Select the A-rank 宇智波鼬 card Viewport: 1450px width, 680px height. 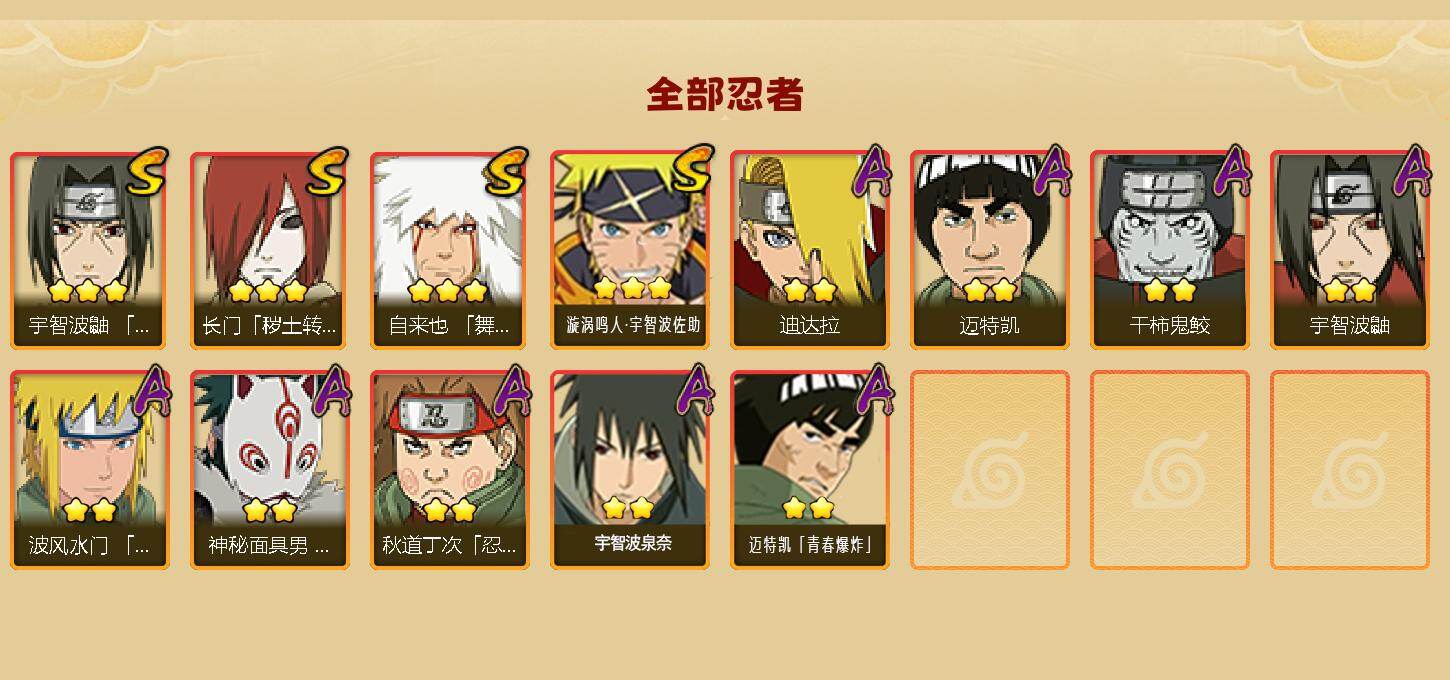click(1350, 250)
